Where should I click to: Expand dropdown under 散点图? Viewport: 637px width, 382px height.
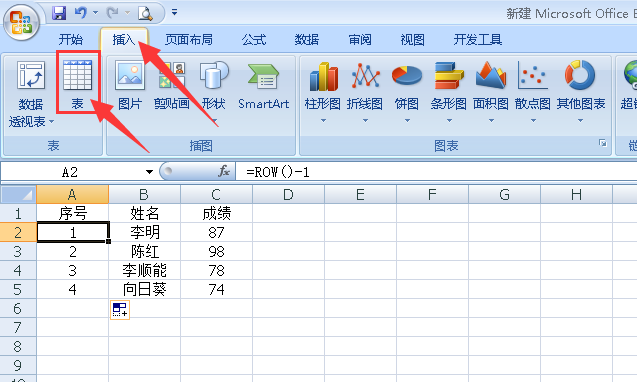point(533,121)
